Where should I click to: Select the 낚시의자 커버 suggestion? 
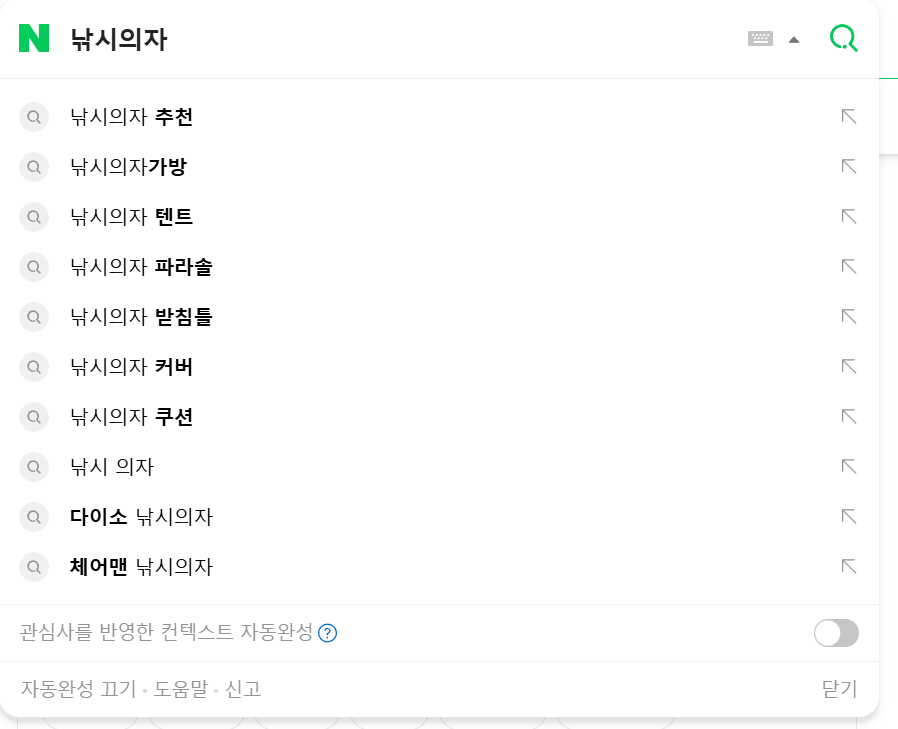pos(131,367)
